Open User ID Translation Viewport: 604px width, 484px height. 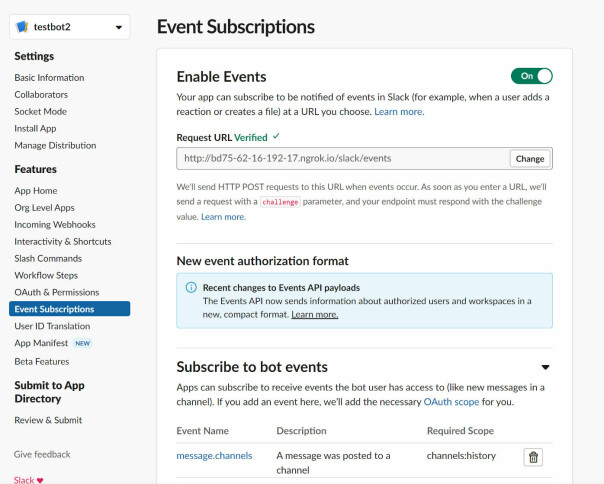tap(52, 326)
